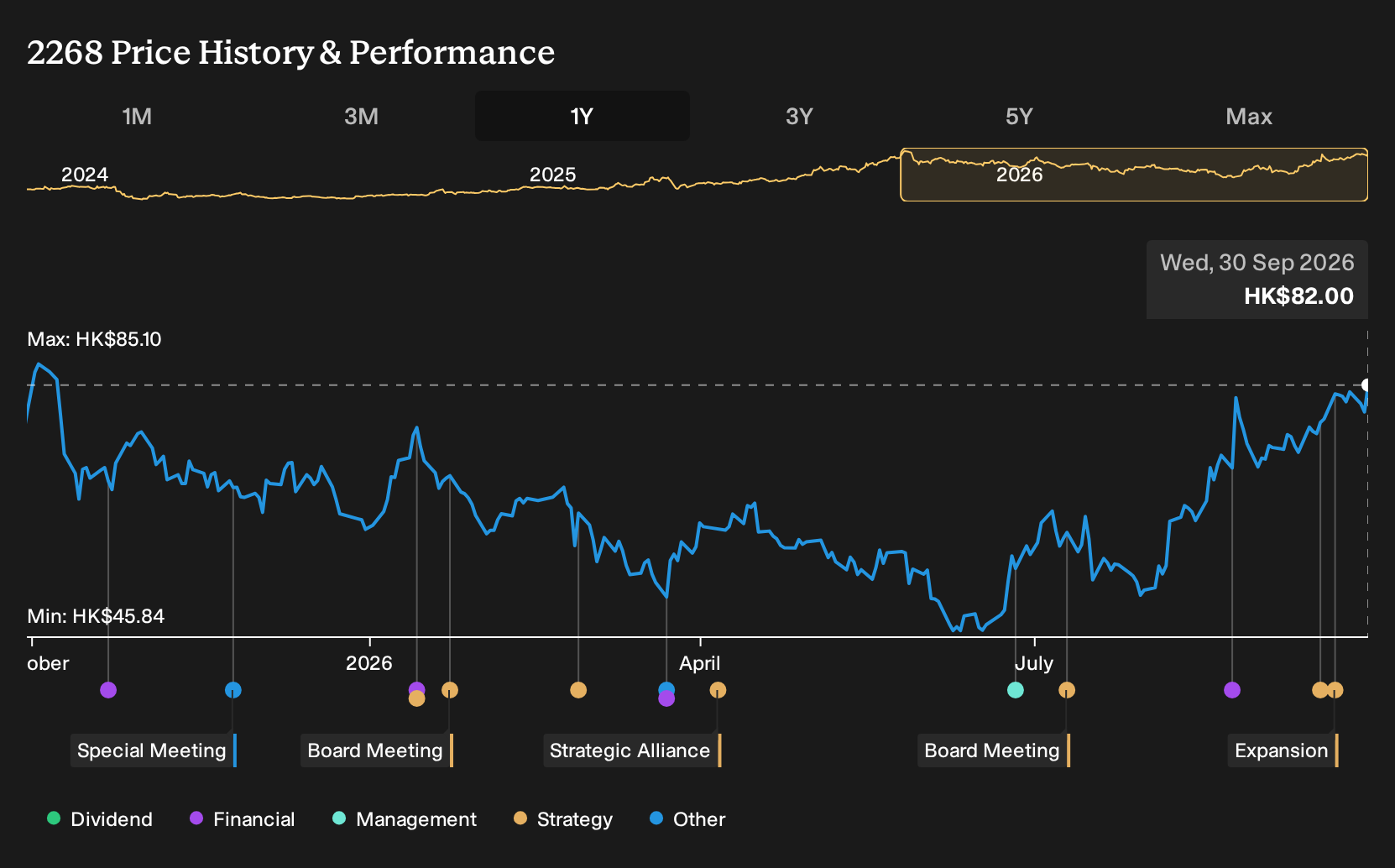1395x868 pixels.
Task: Toggle Financial category in legend
Action: (x=243, y=819)
